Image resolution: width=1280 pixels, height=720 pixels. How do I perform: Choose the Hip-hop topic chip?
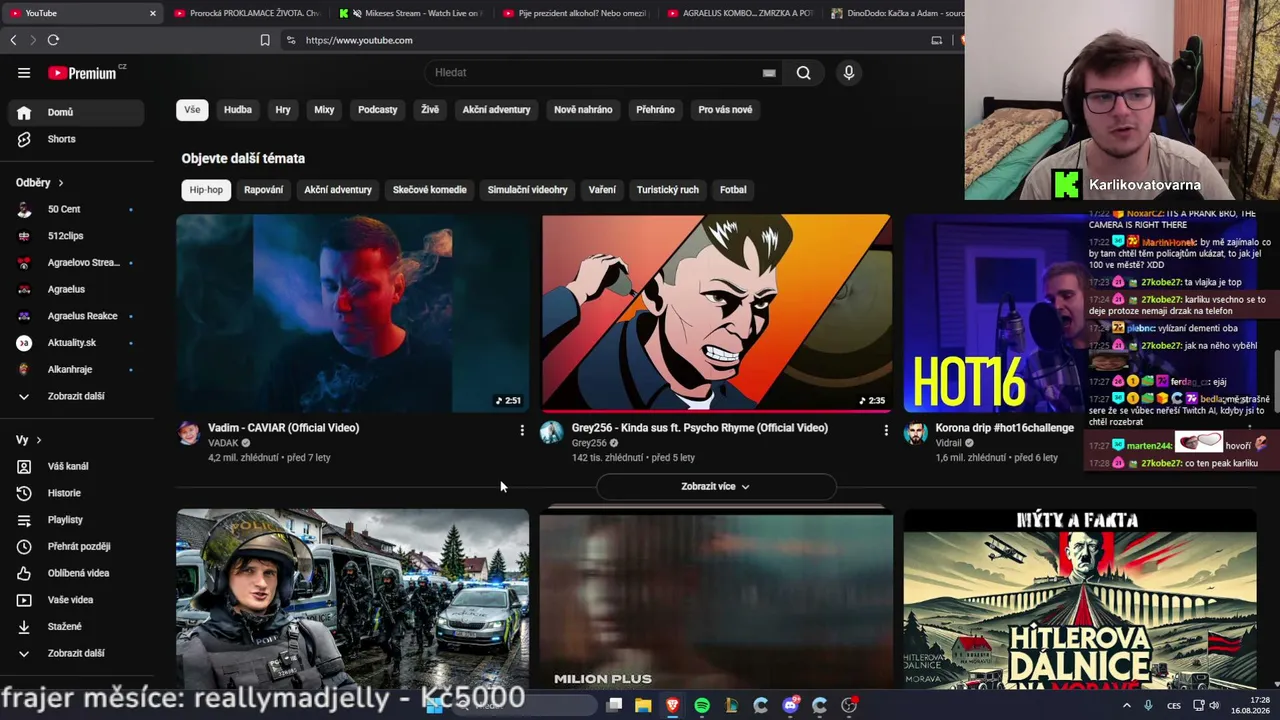pos(206,190)
